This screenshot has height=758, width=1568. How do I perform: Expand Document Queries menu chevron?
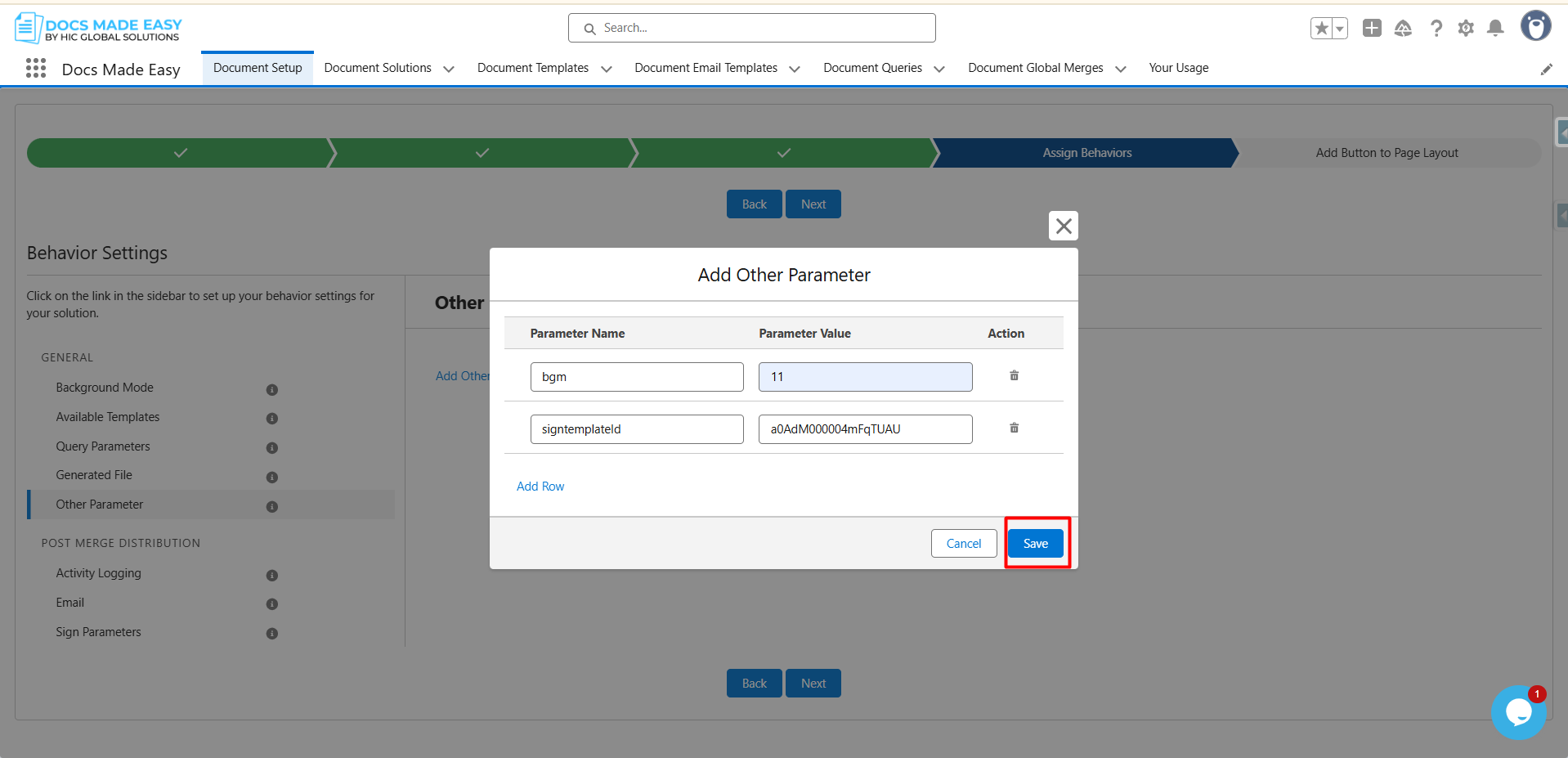[939, 70]
